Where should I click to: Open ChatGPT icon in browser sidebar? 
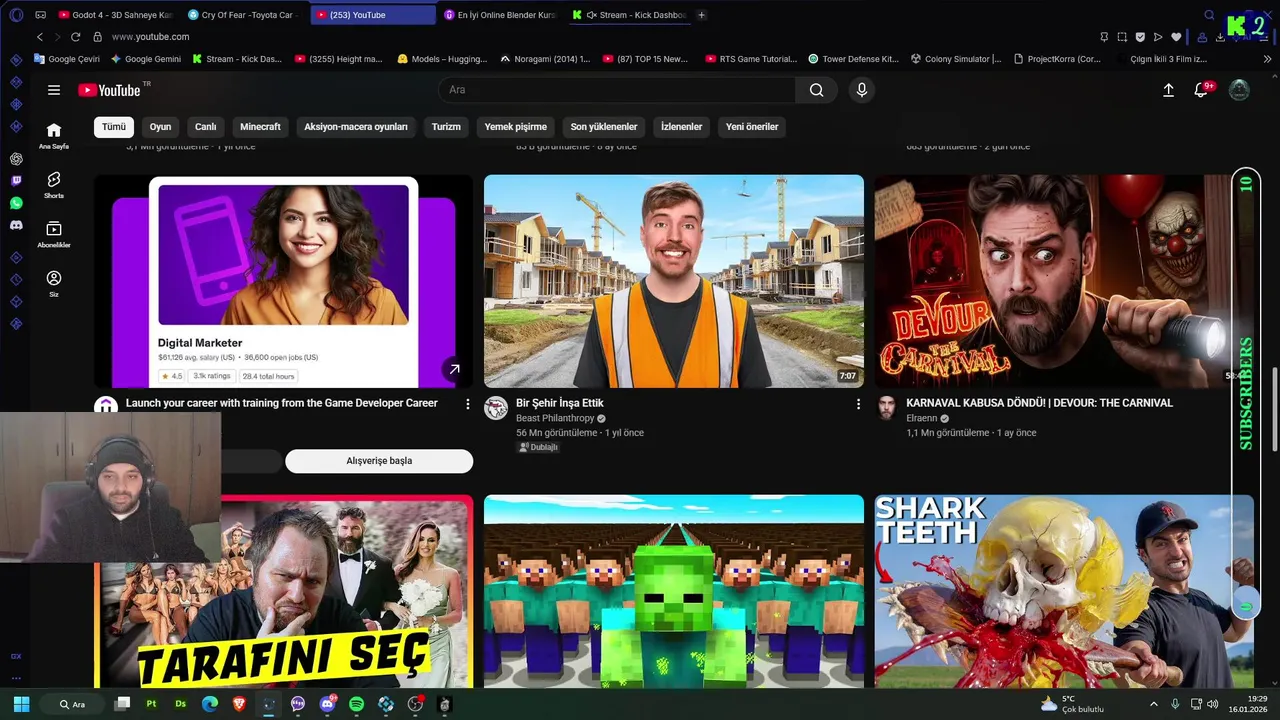[16, 159]
